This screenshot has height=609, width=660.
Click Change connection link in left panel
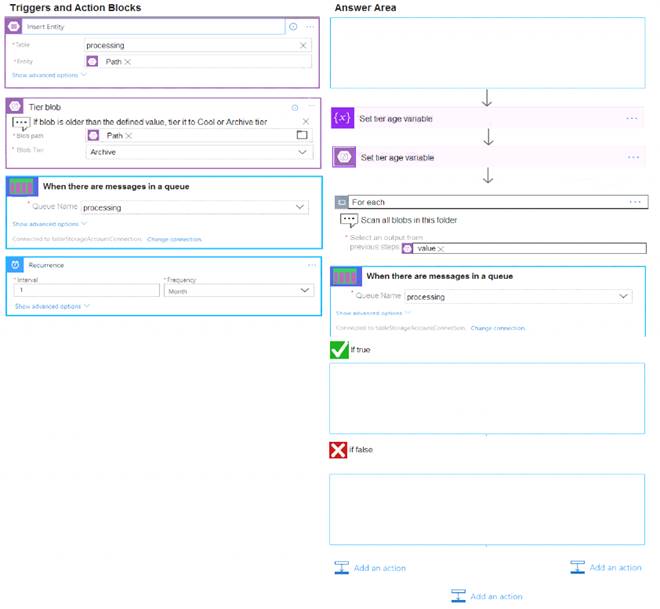tap(174, 239)
